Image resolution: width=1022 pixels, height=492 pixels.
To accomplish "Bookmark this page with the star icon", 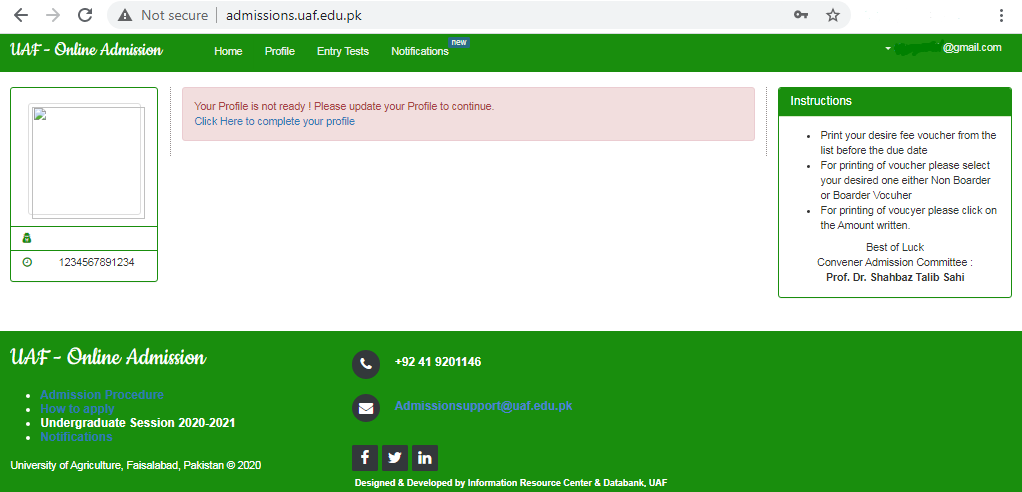I will [832, 15].
